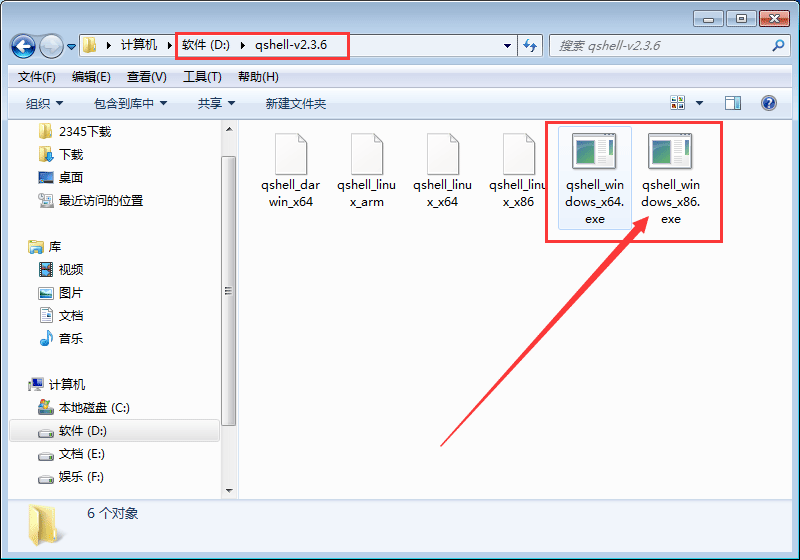The image size is (800, 560).
Task: Open the 工具(T) menu
Action: pyautogui.click(x=202, y=77)
